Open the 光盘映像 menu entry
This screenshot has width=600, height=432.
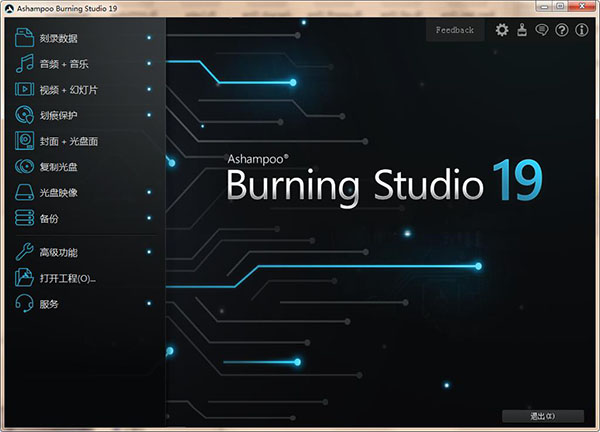coord(85,192)
